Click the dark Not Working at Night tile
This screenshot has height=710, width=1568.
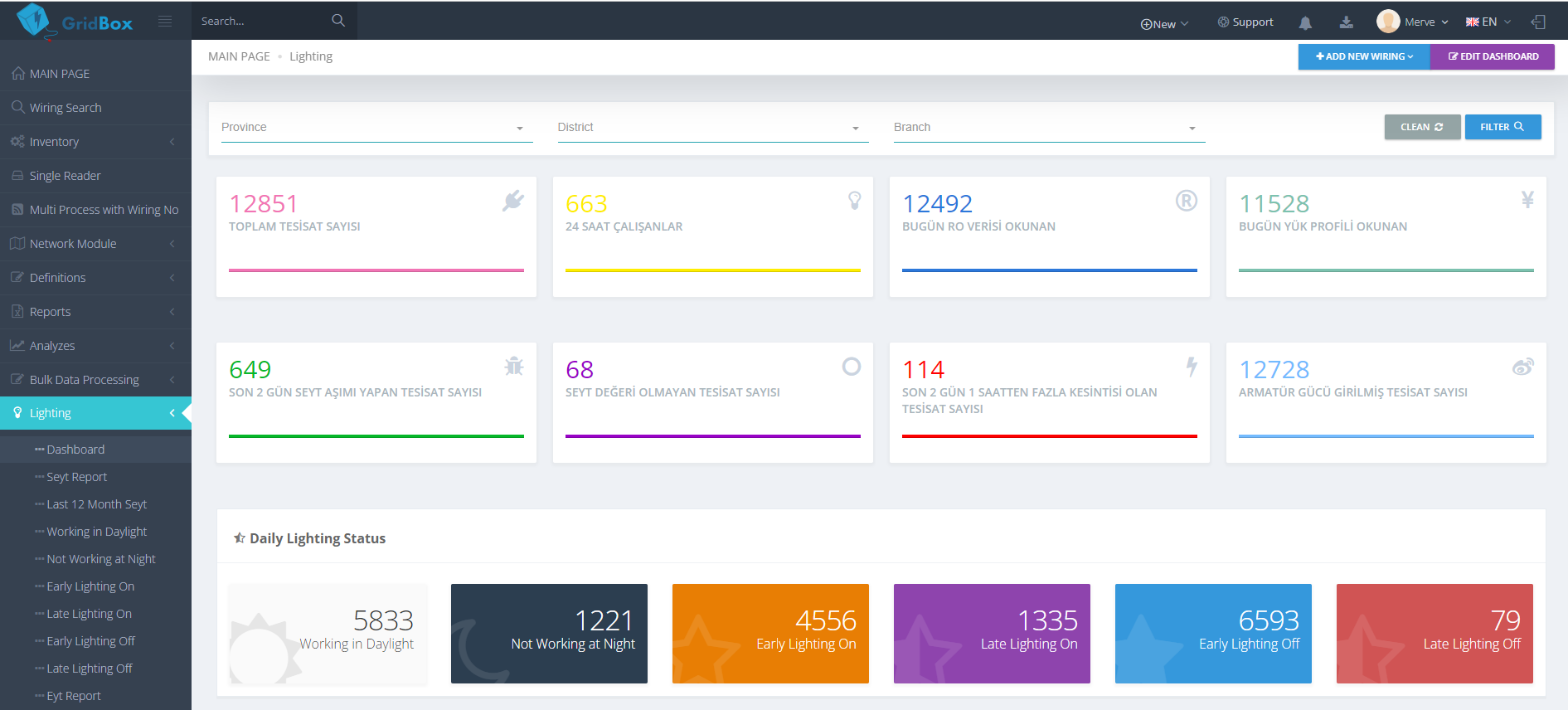[549, 634]
